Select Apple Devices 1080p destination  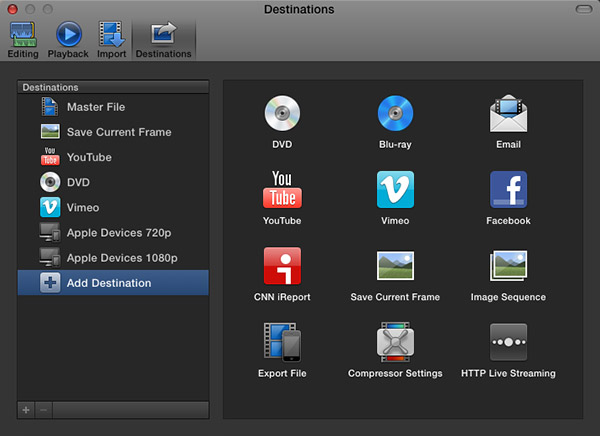click(113, 258)
